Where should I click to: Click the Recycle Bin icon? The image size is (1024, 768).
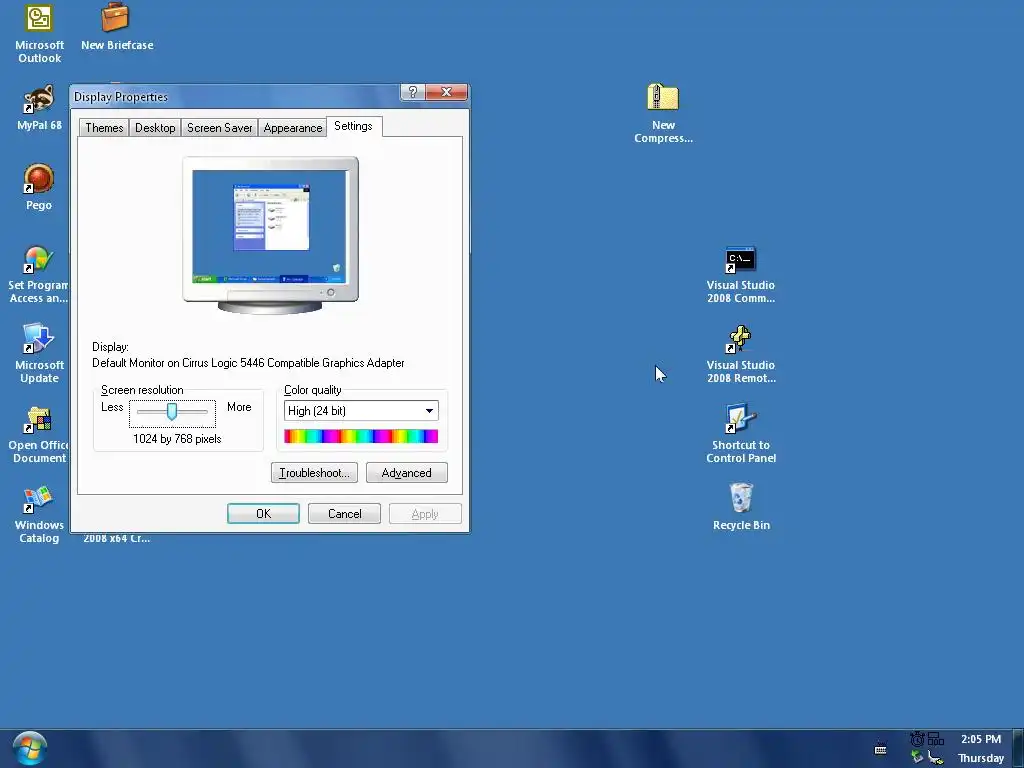tap(741, 507)
